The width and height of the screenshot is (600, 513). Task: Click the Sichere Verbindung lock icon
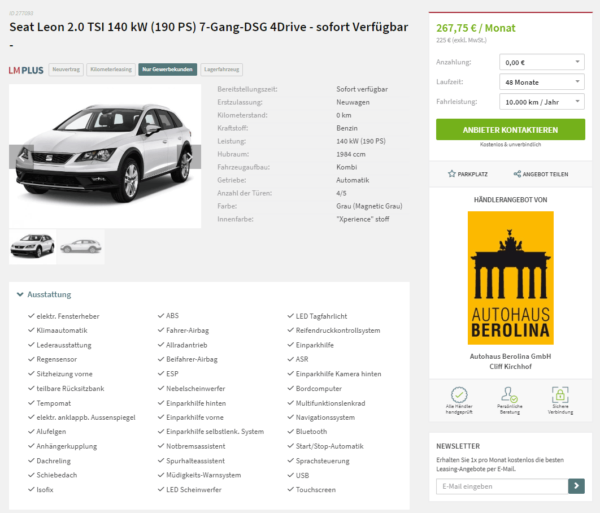coord(560,394)
